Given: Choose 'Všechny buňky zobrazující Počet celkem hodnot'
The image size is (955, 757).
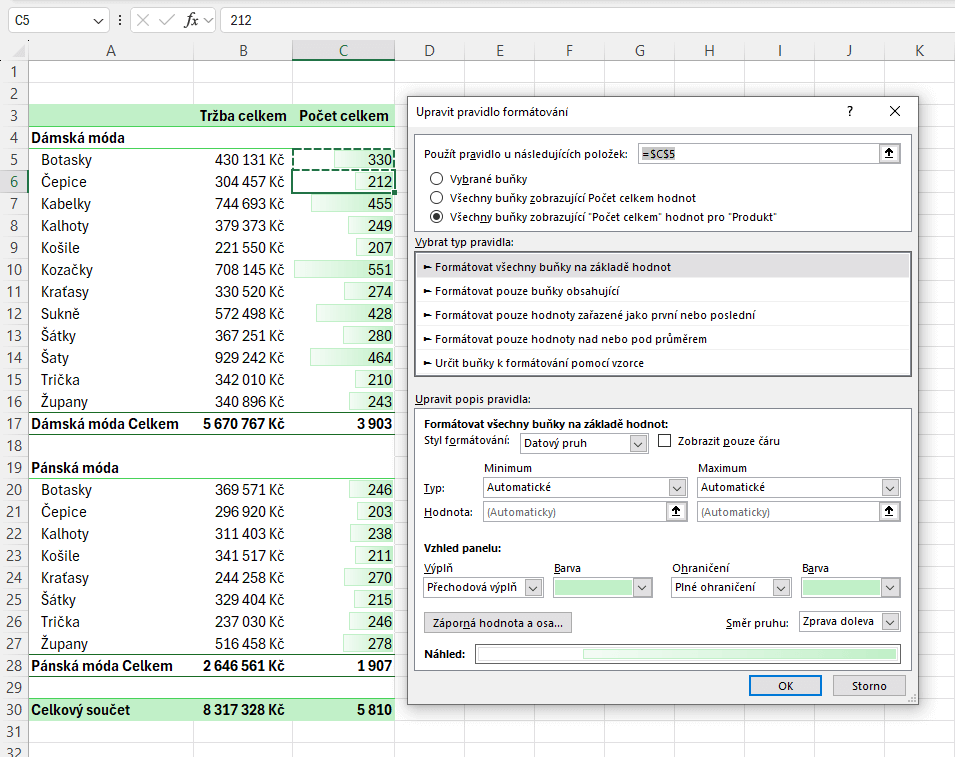Looking at the screenshot, I should 436,198.
